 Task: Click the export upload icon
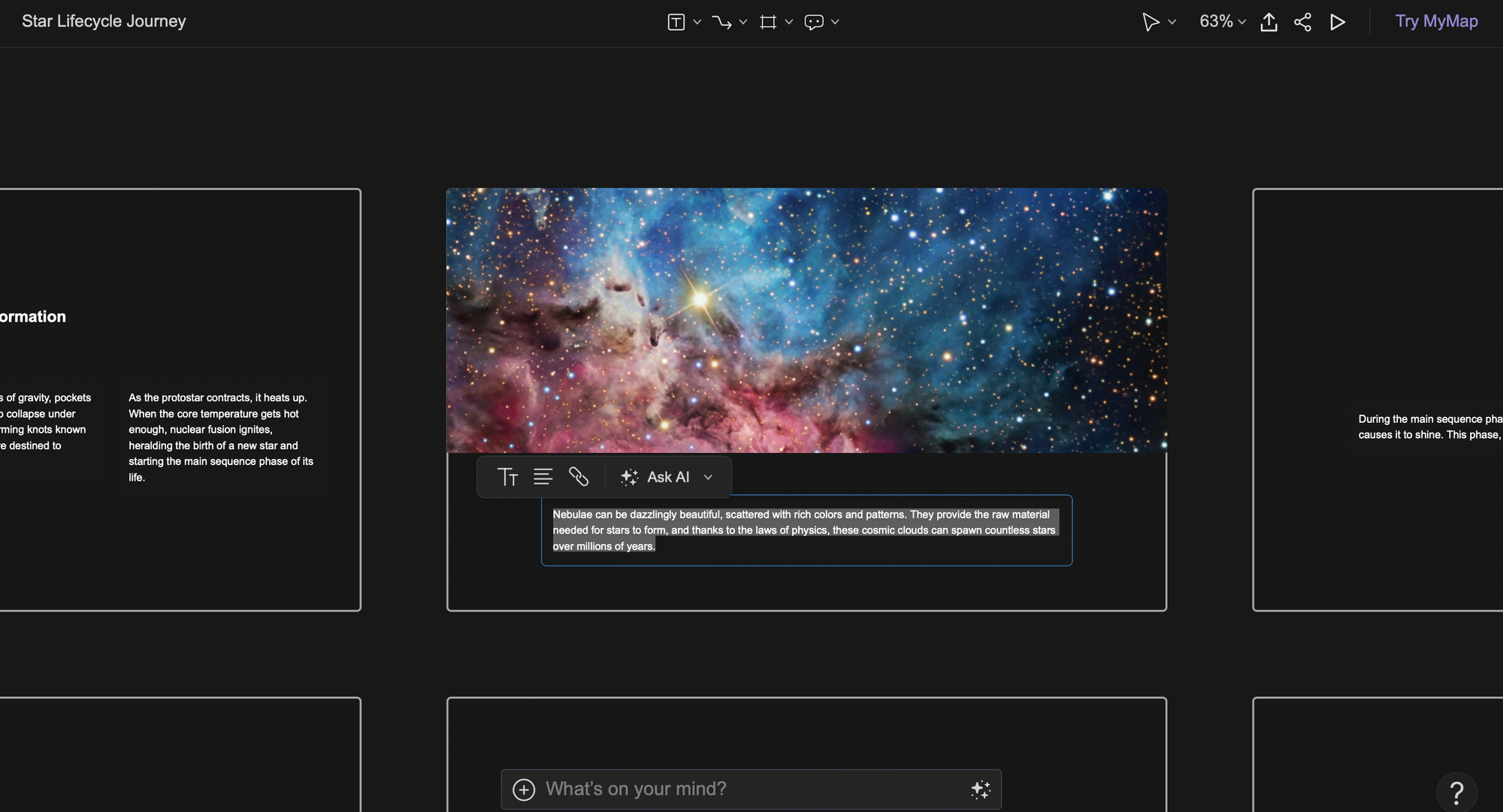[x=1269, y=22]
